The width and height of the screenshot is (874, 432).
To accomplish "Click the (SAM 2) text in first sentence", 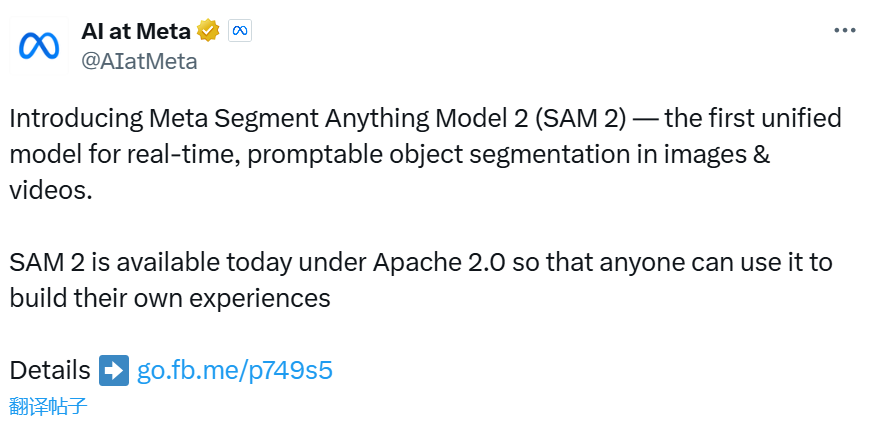I will click(x=580, y=119).
